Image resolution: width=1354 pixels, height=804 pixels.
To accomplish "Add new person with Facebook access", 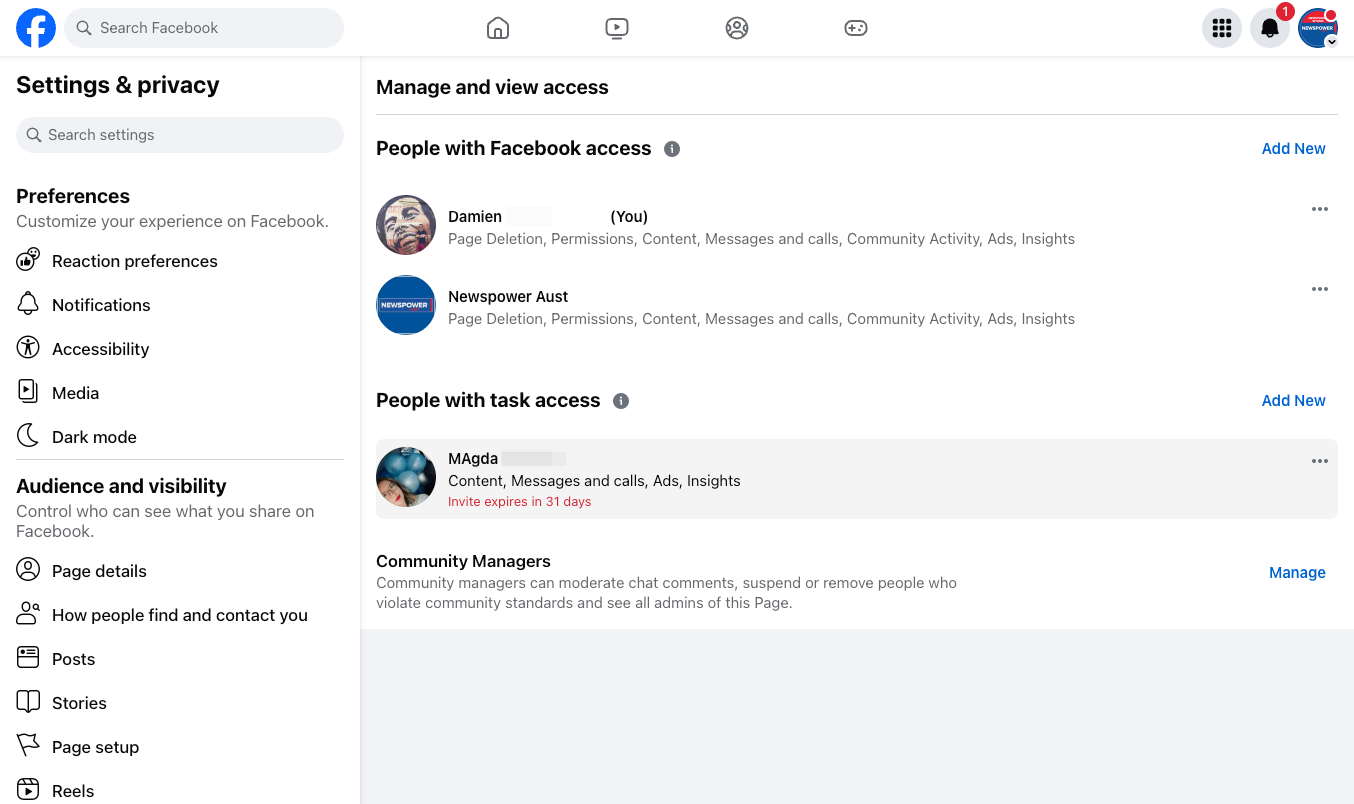I will click(1293, 149).
